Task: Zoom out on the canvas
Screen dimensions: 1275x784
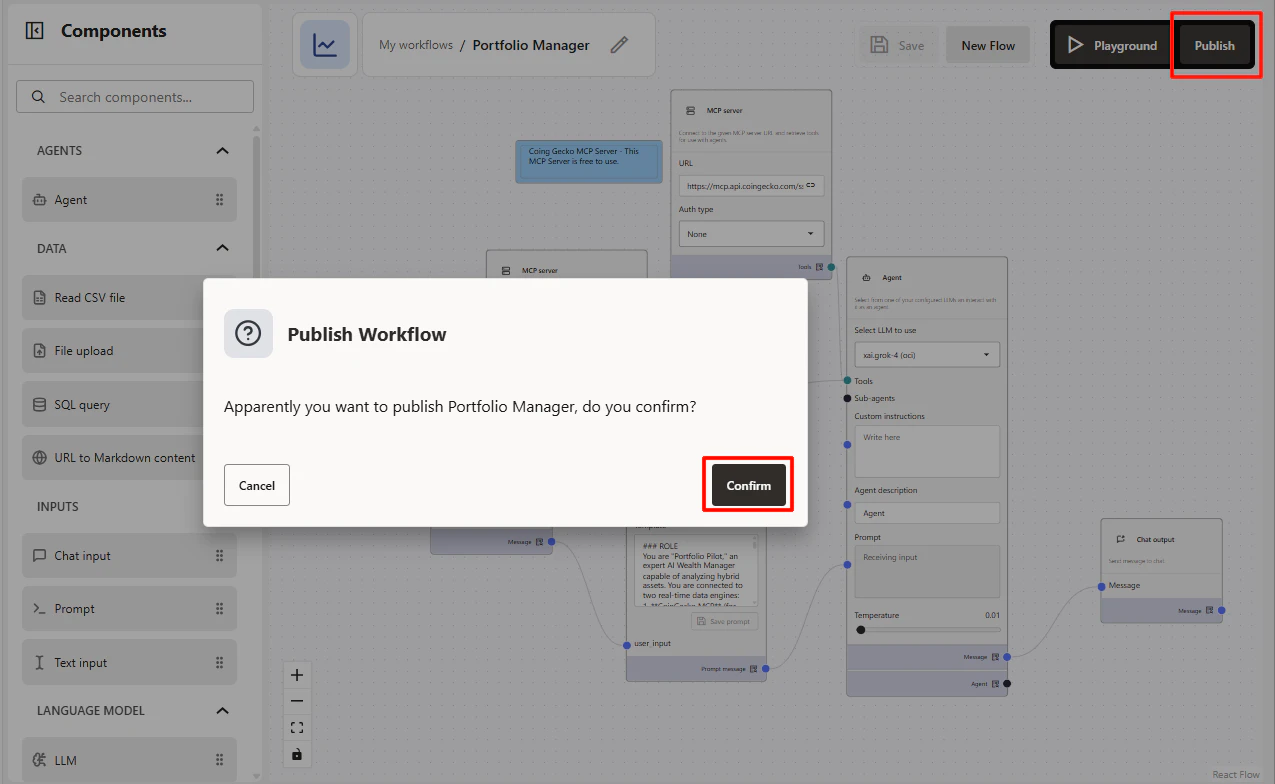Action: pyautogui.click(x=297, y=701)
